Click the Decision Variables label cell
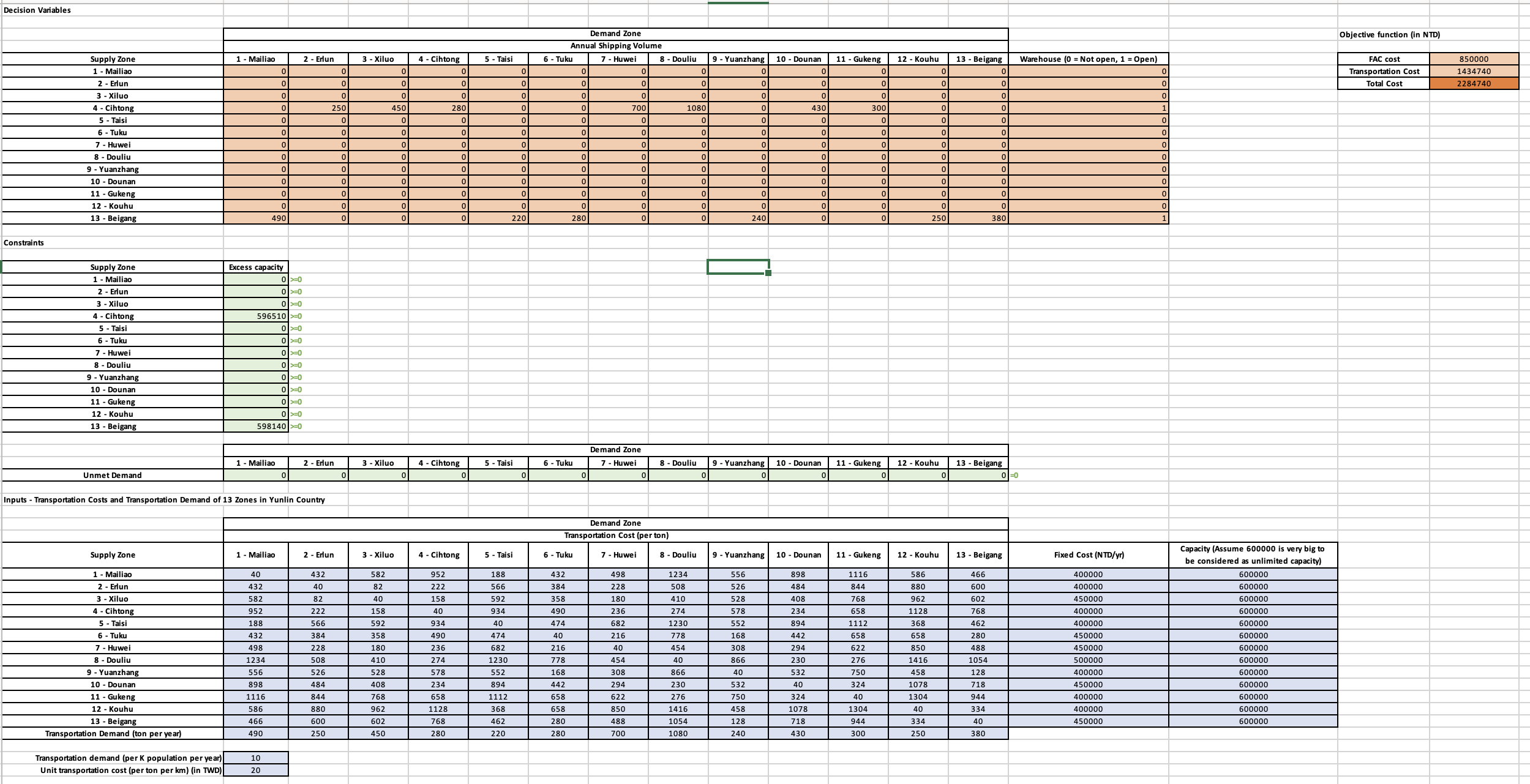 click(37, 10)
